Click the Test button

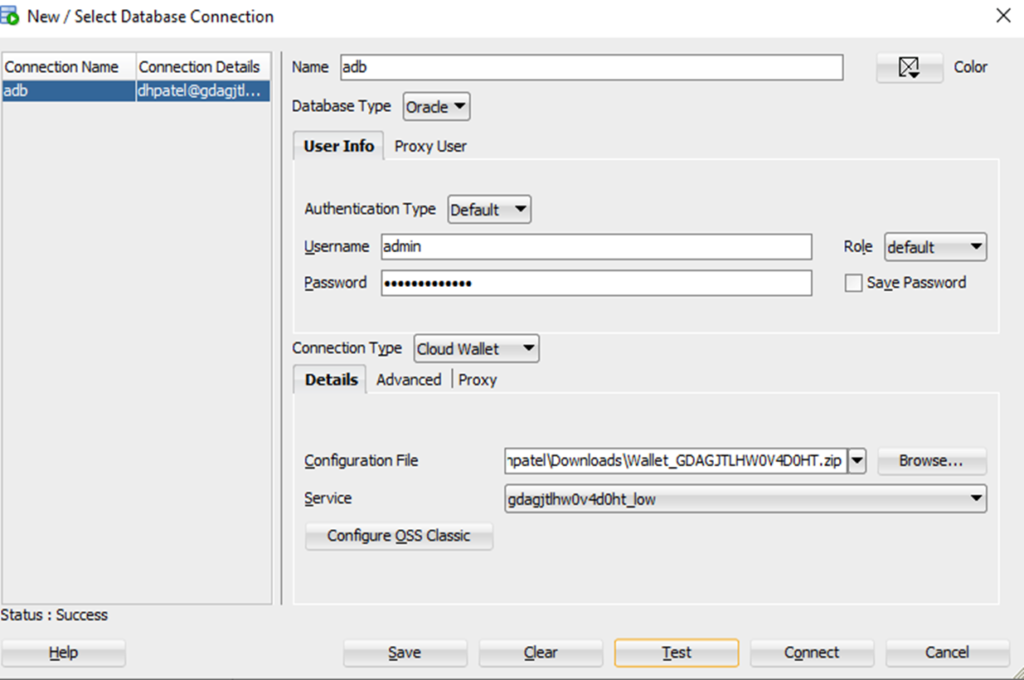point(676,652)
